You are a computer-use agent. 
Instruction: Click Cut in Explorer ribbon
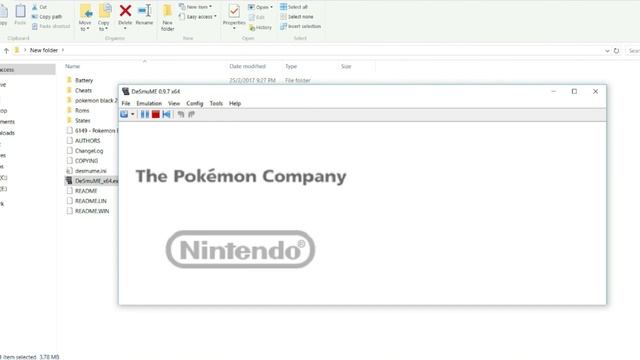(x=40, y=7)
